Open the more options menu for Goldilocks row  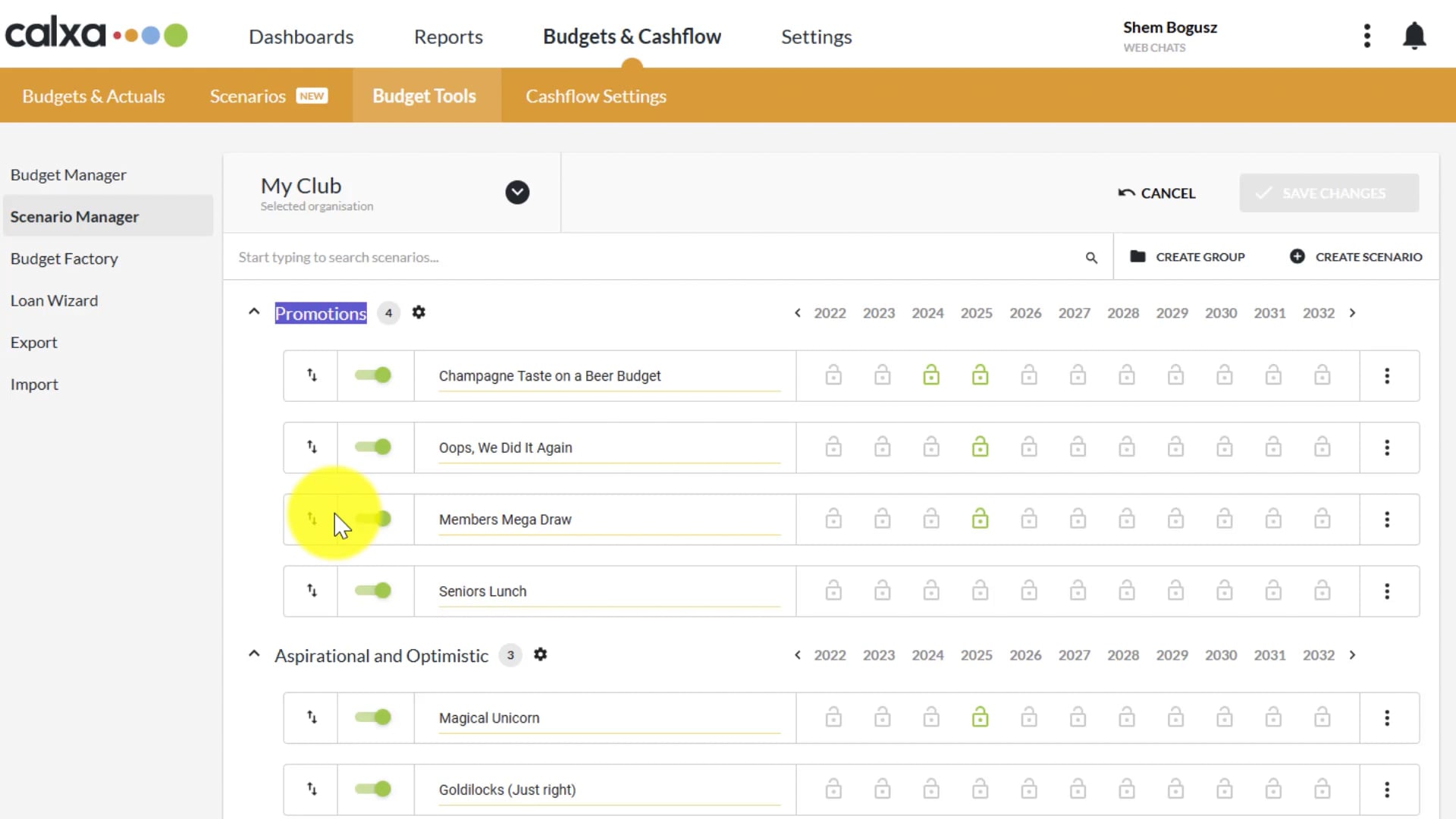point(1387,789)
